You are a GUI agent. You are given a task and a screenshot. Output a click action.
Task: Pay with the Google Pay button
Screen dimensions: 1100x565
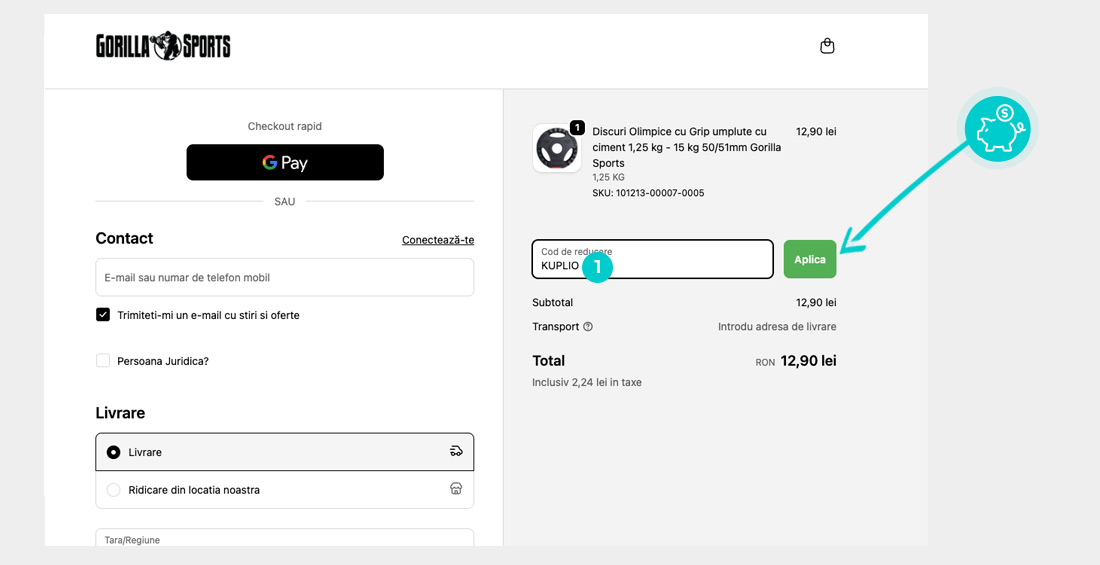pyautogui.click(x=285, y=162)
